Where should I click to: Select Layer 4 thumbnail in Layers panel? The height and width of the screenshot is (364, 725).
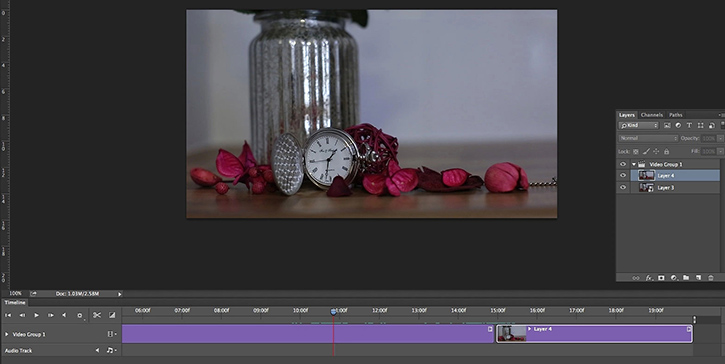(x=646, y=175)
